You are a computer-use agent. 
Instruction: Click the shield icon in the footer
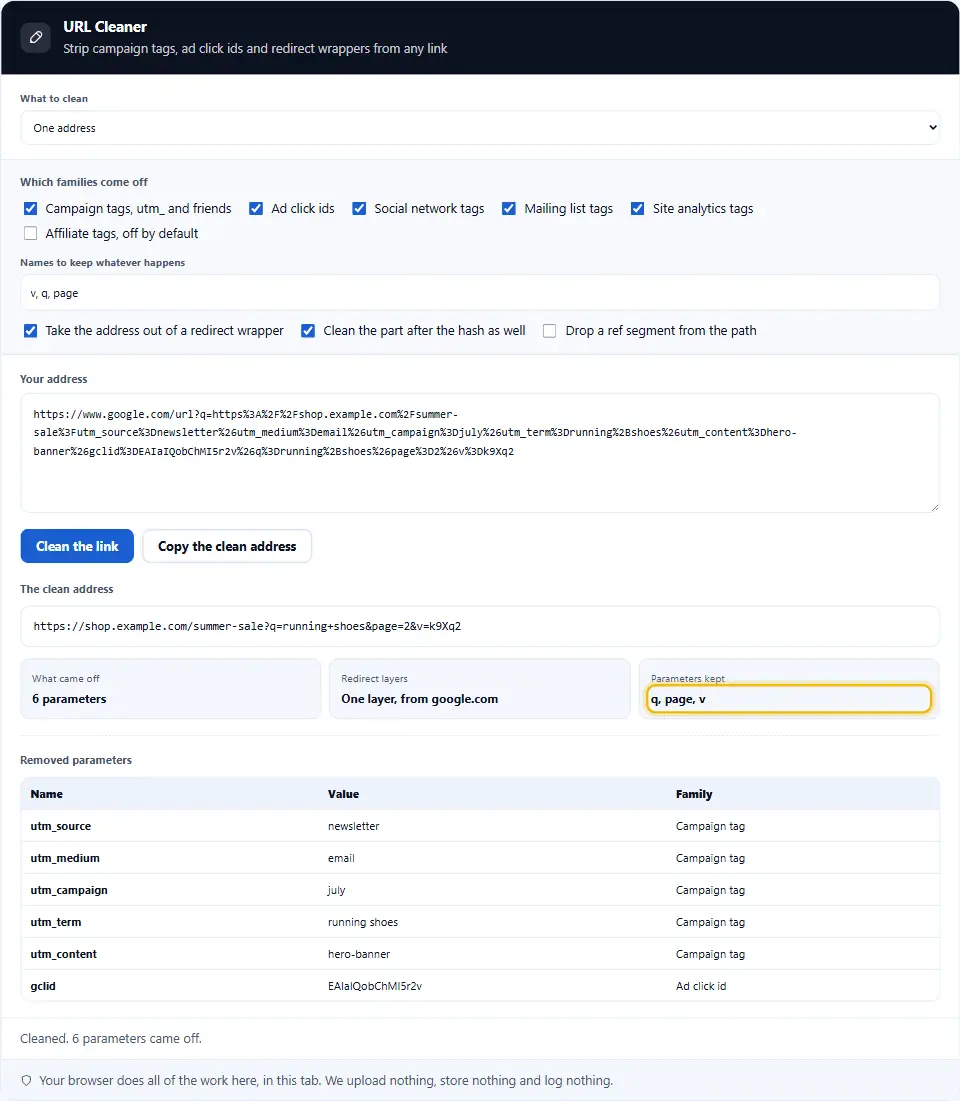(x=27, y=1080)
